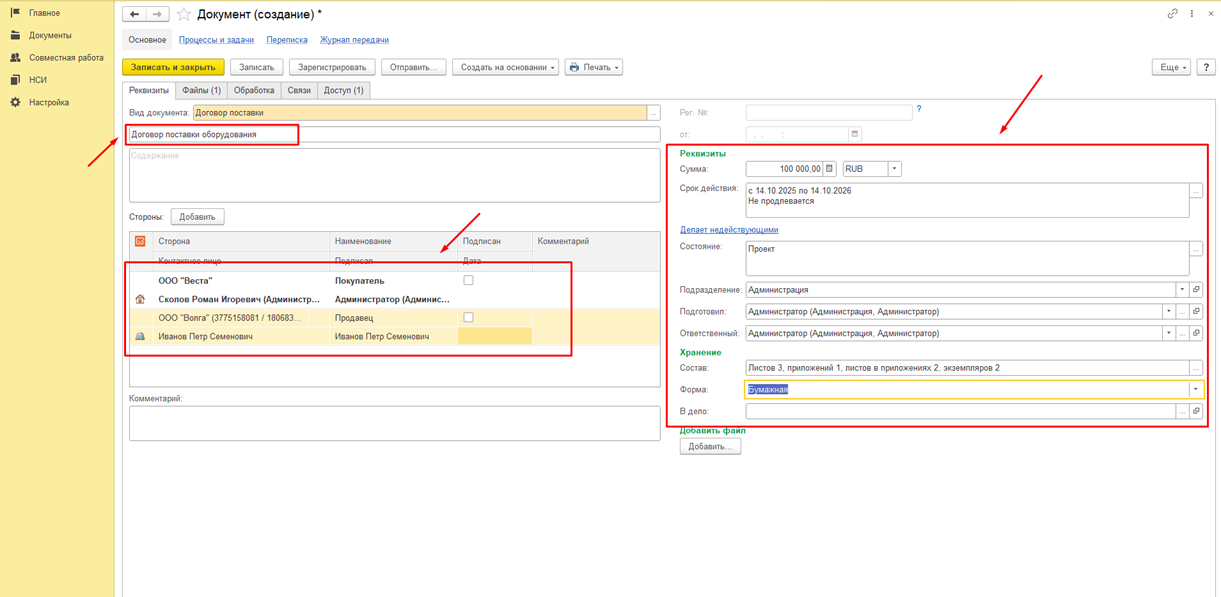Click the forward navigation arrow
This screenshot has height=597, width=1221.
click(x=157, y=15)
